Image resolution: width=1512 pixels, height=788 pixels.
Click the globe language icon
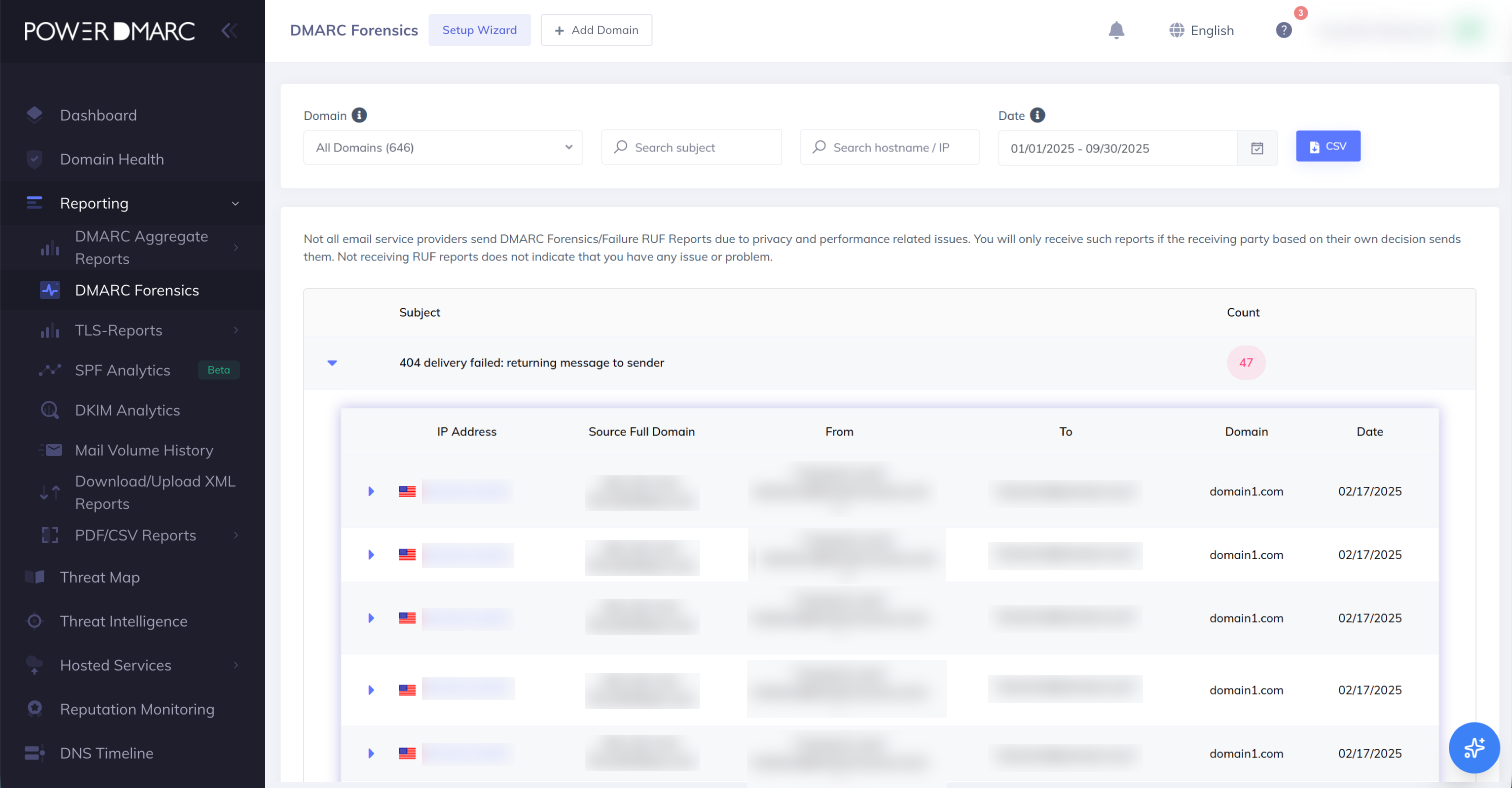[1177, 30]
